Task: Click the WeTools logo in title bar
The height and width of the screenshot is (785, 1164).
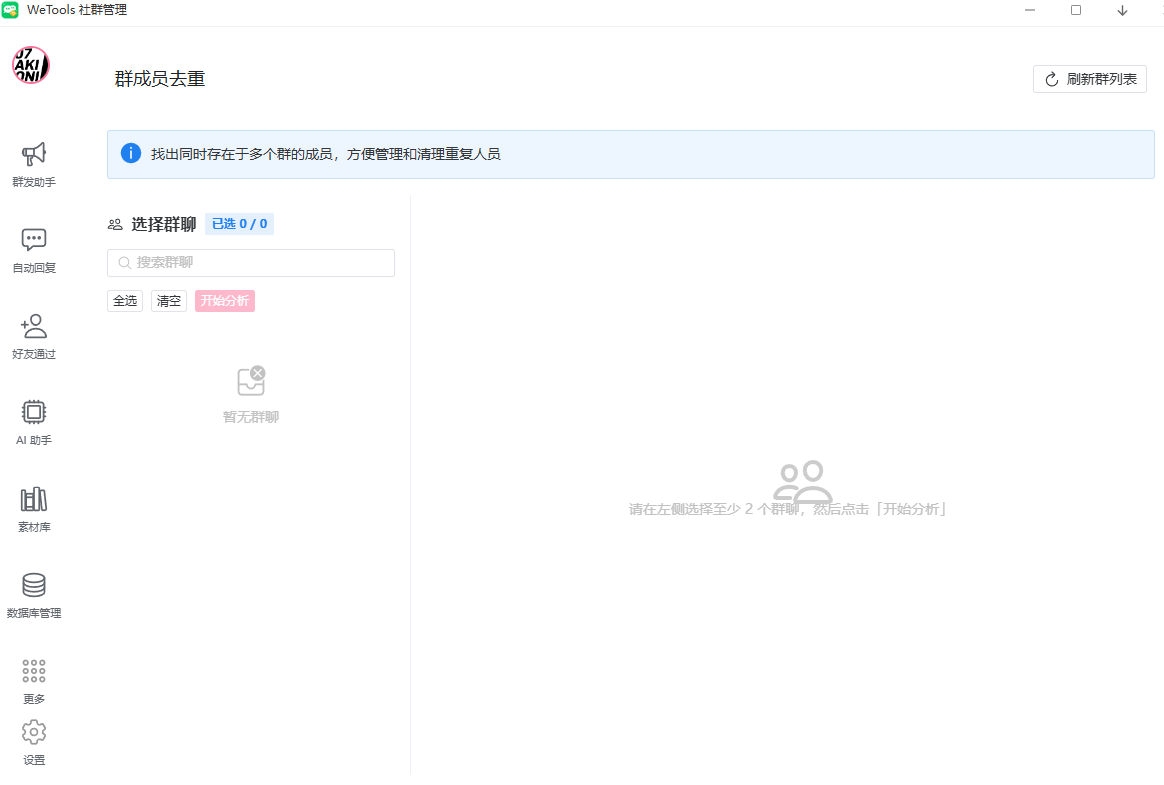Action: tap(11, 10)
